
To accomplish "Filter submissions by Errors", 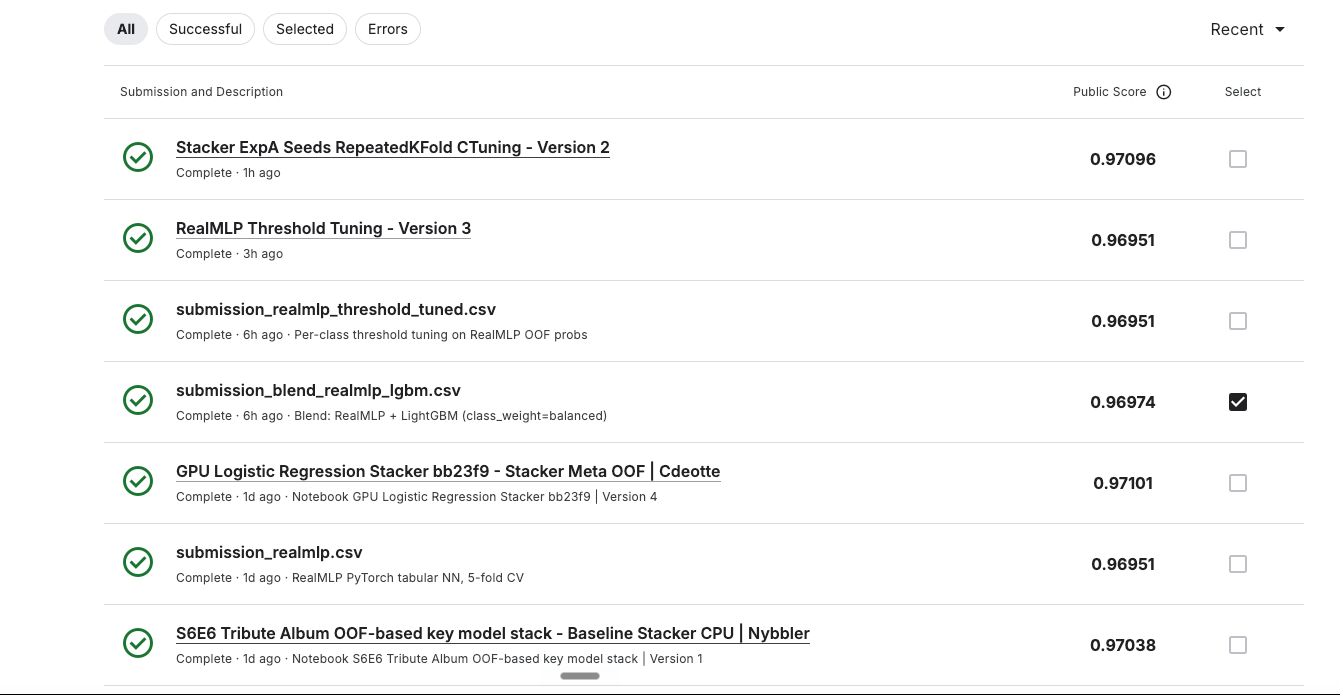I will (x=388, y=29).
